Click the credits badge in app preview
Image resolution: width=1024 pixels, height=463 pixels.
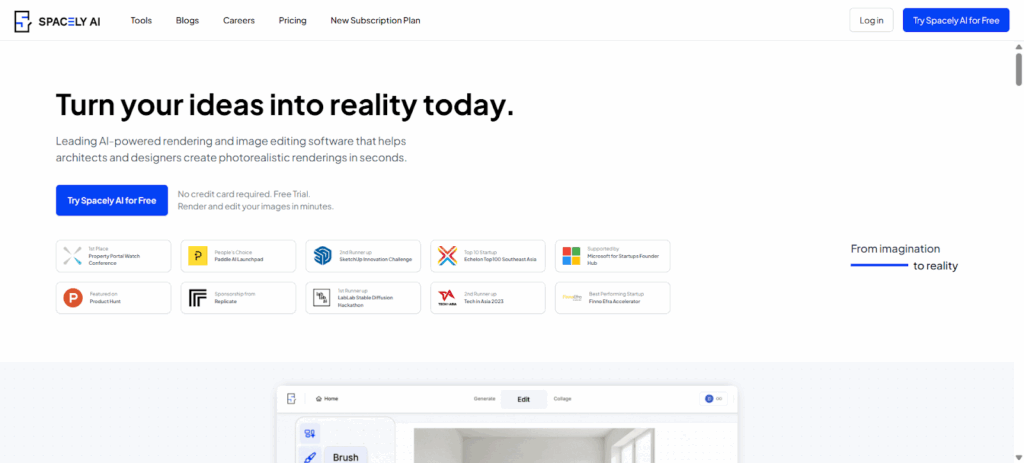714,398
